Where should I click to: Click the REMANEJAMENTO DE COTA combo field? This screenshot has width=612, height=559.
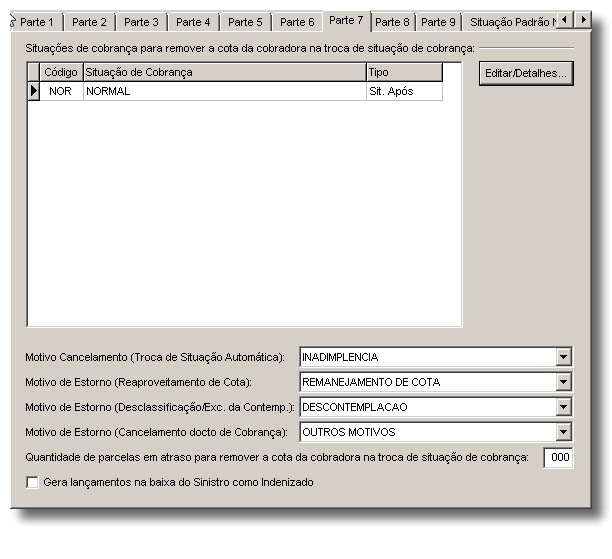tap(436, 382)
